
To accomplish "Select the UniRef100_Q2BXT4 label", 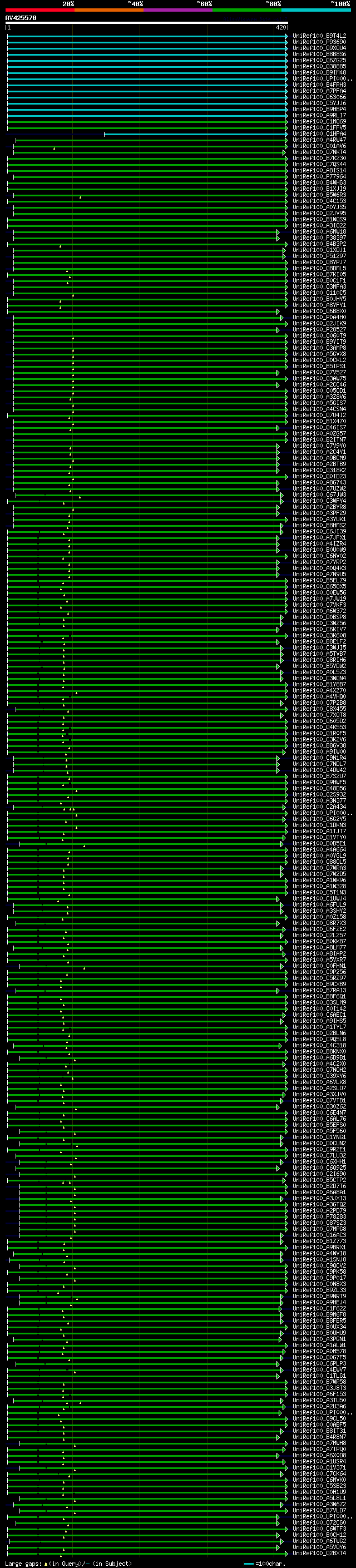I will click(x=319, y=1554).
